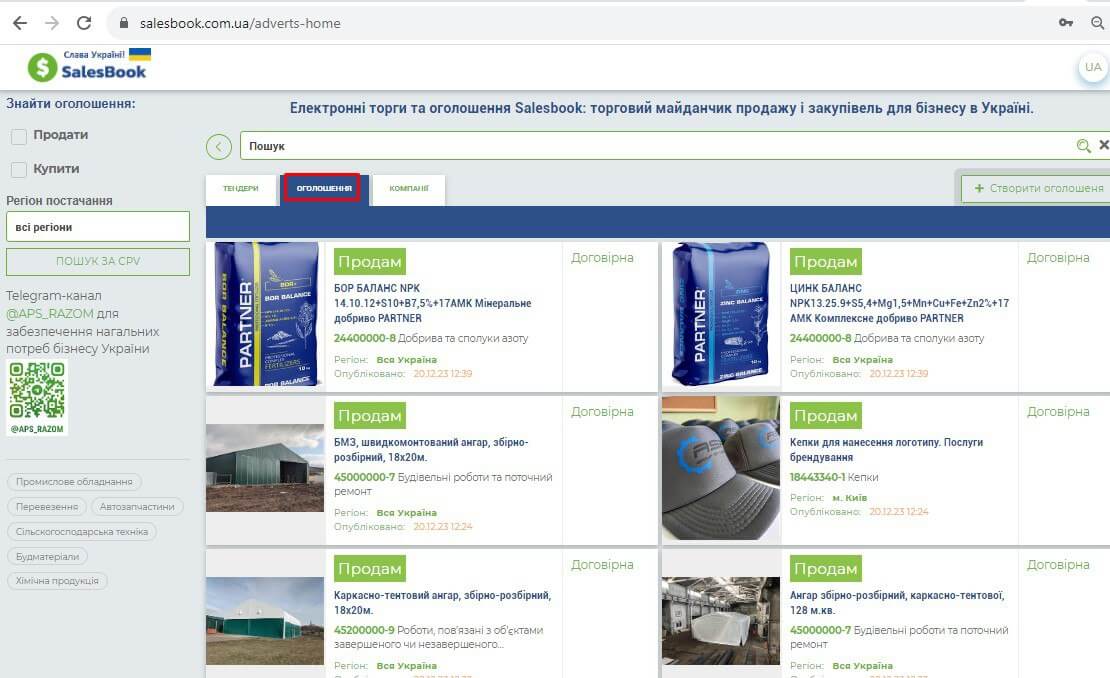Image resolution: width=1110 pixels, height=678 pixels.
Task: Click the Продам badge on Кепки advert
Action: [x=825, y=415]
